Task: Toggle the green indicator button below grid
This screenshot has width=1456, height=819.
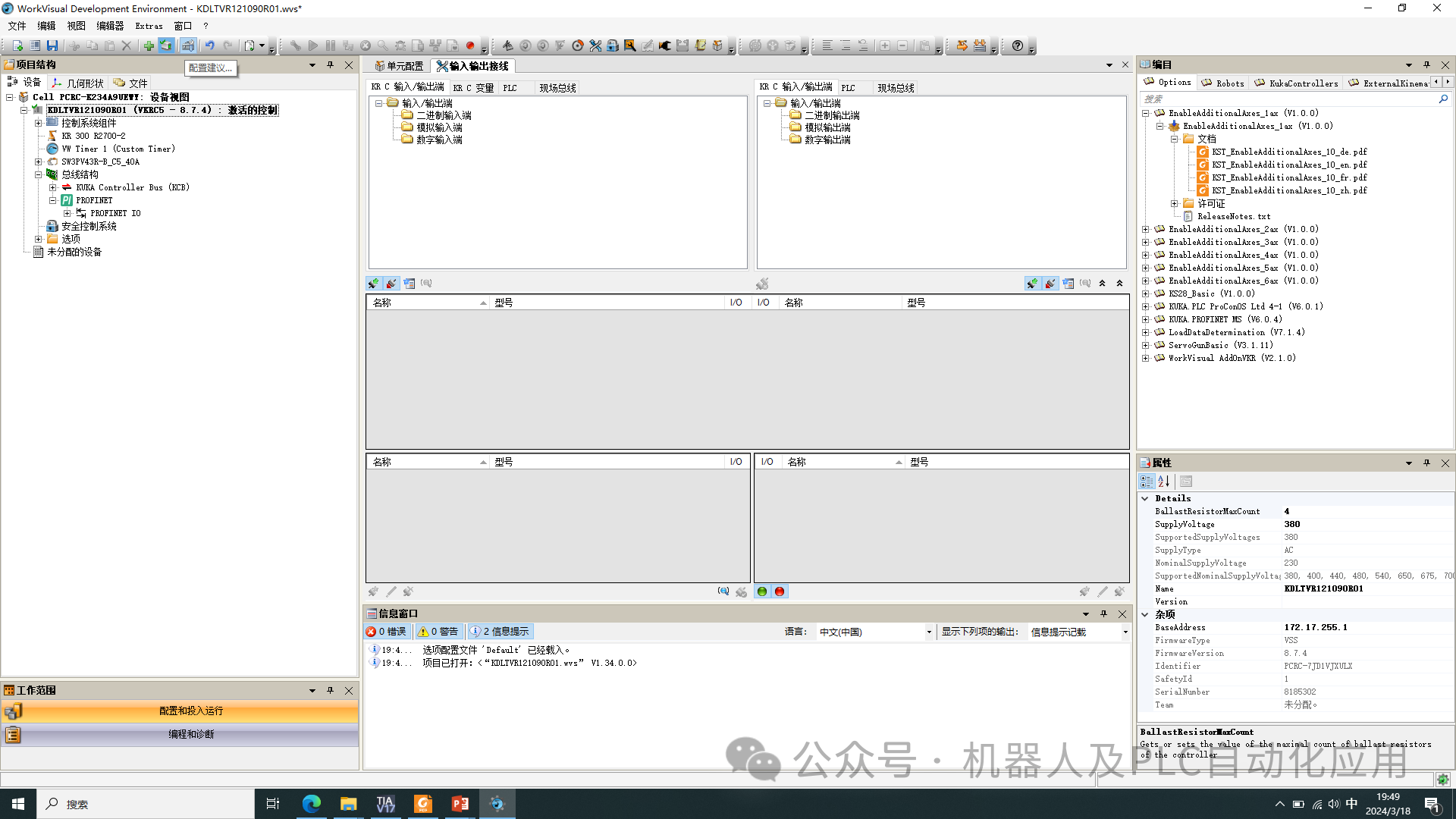Action: click(x=762, y=591)
